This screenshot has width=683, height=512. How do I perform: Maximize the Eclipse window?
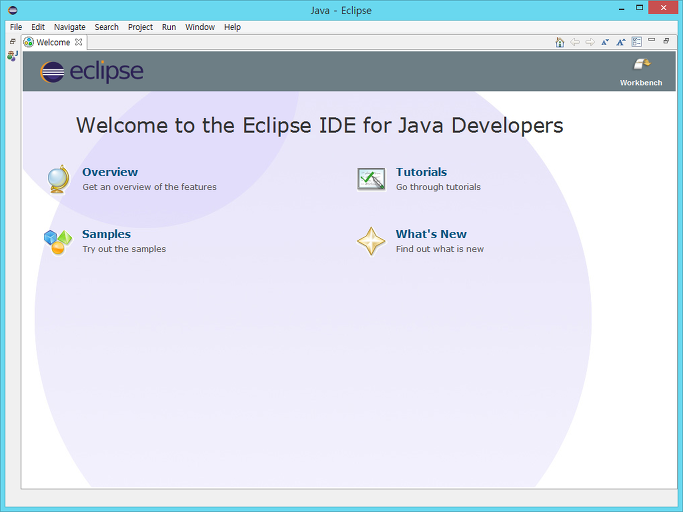coord(639,7)
